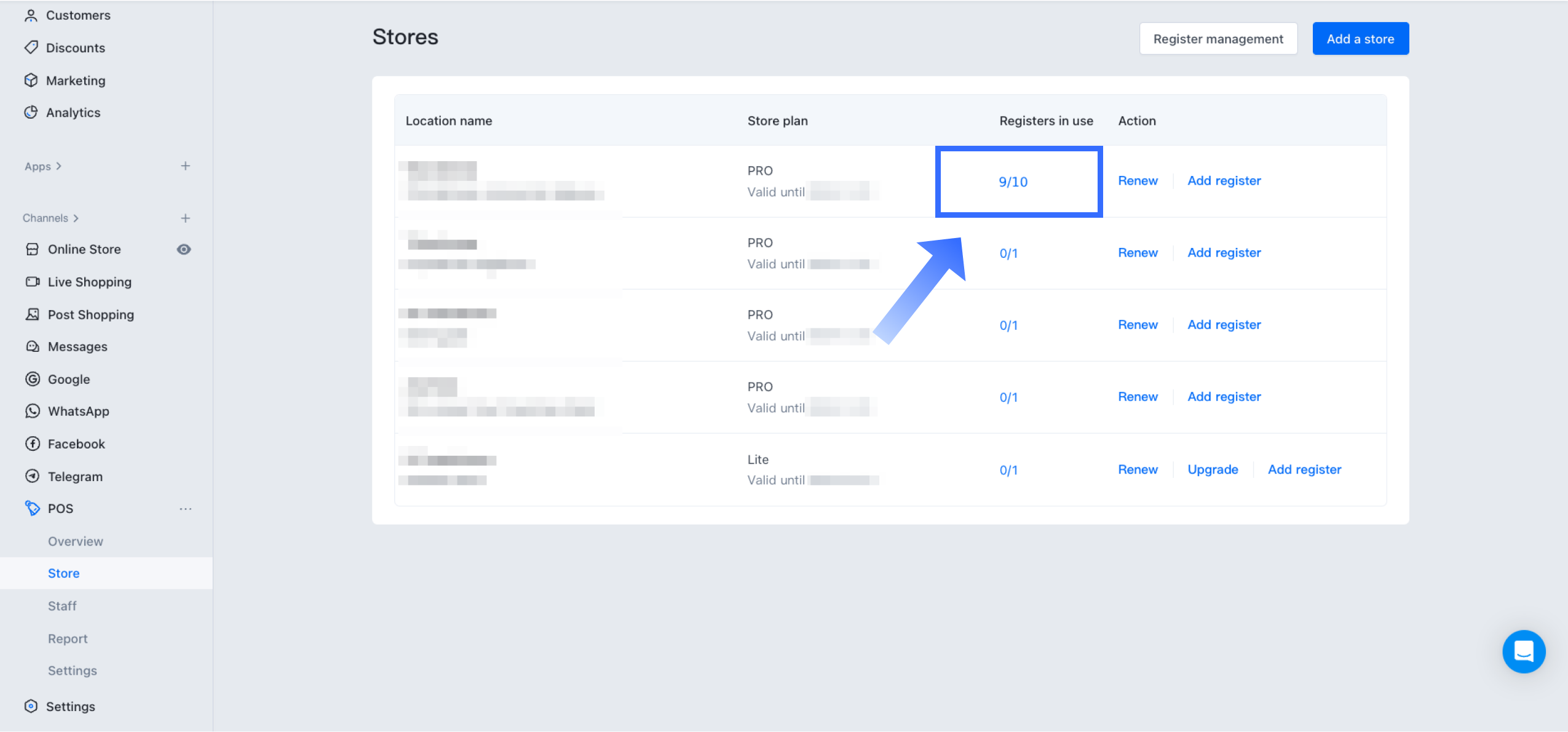Click the Google channel icon
This screenshot has height=732, width=1568.
click(33, 379)
